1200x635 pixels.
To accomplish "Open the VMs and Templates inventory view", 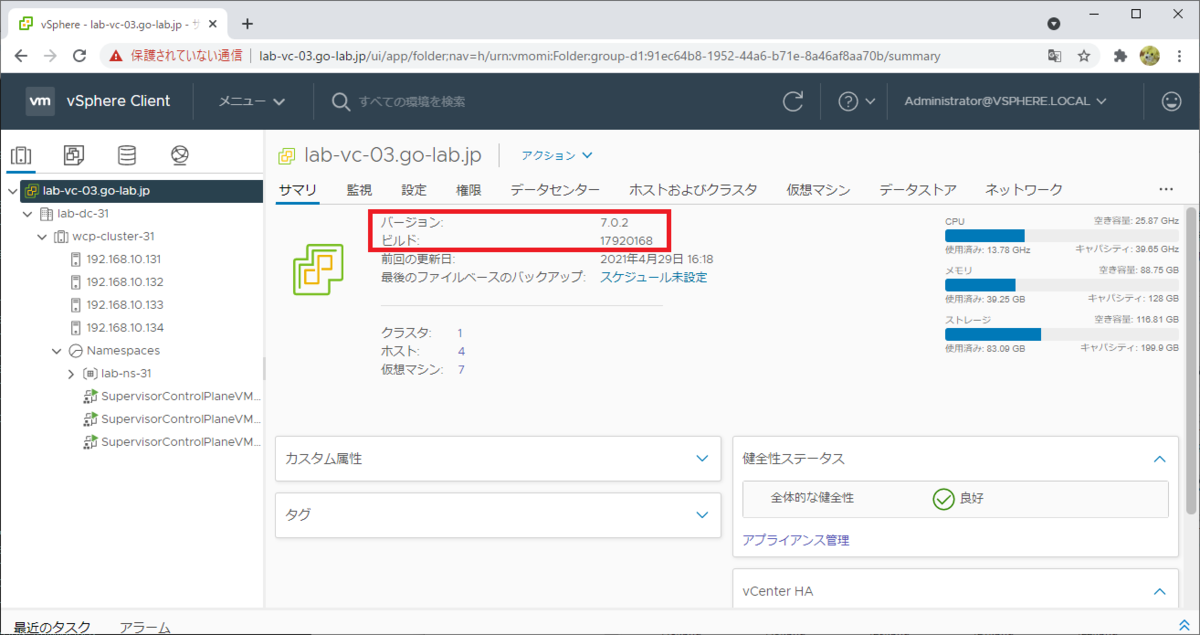I will pyautogui.click(x=72, y=155).
